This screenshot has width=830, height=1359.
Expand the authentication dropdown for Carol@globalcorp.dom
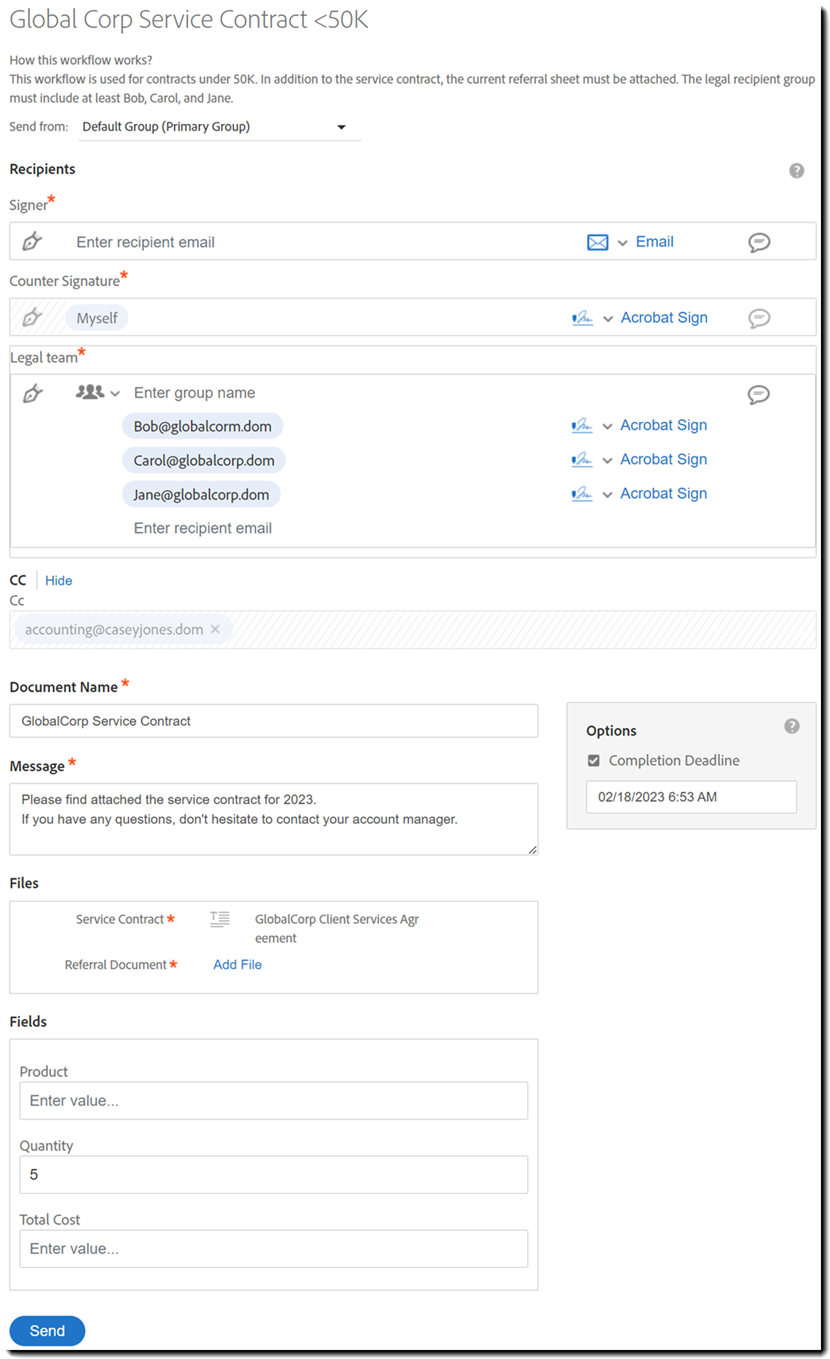tap(608, 459)
